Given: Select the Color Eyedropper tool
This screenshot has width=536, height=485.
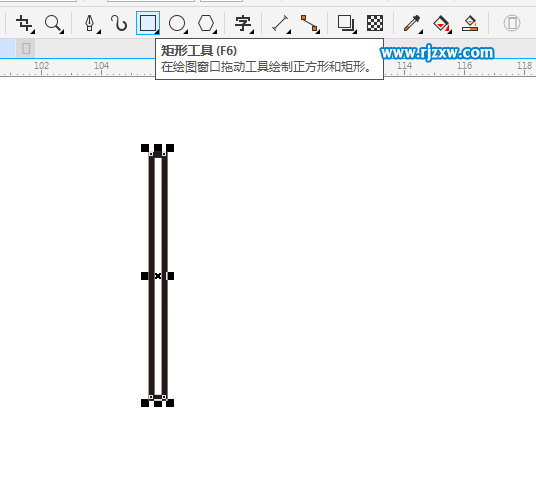Looking at the screenshot, I should [x=413, y=24].
